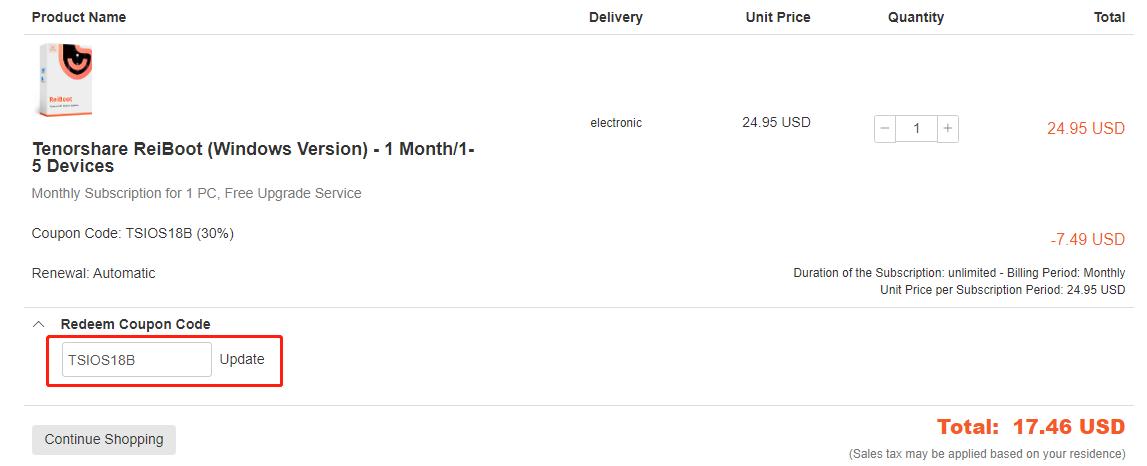The height and width of the screenshot is (466, 1147).
Task: Select the Delivery column header
Action: [616, 17]
